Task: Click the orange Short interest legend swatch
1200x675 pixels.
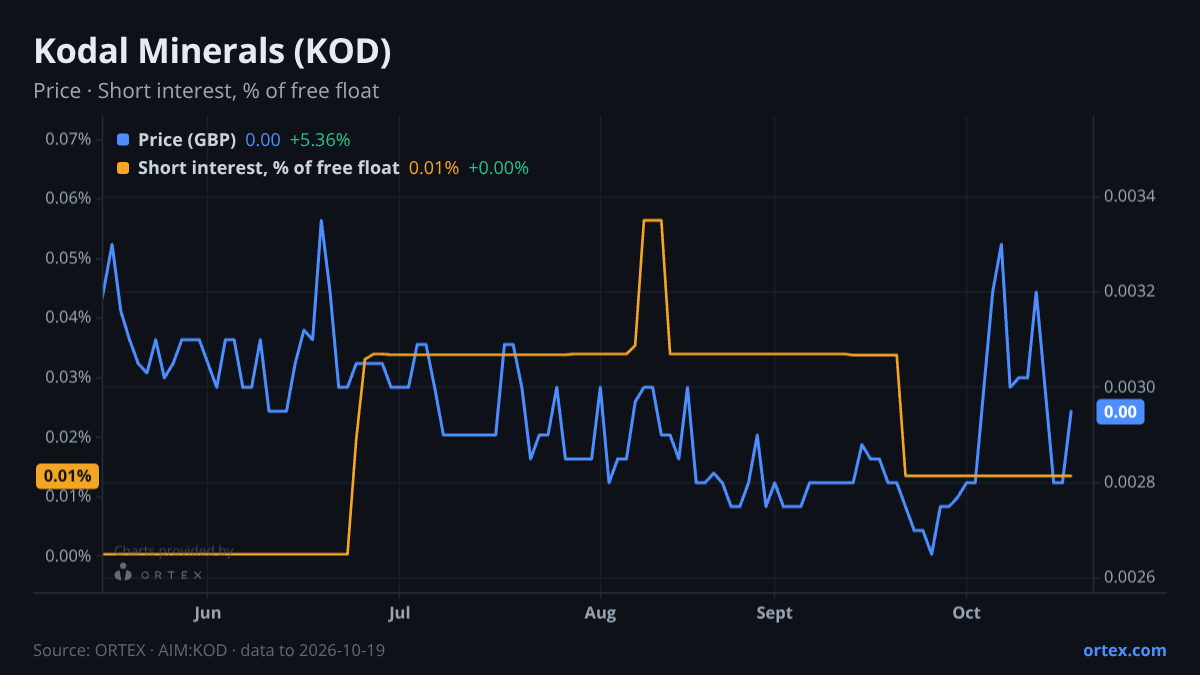Action: [123, 168]
